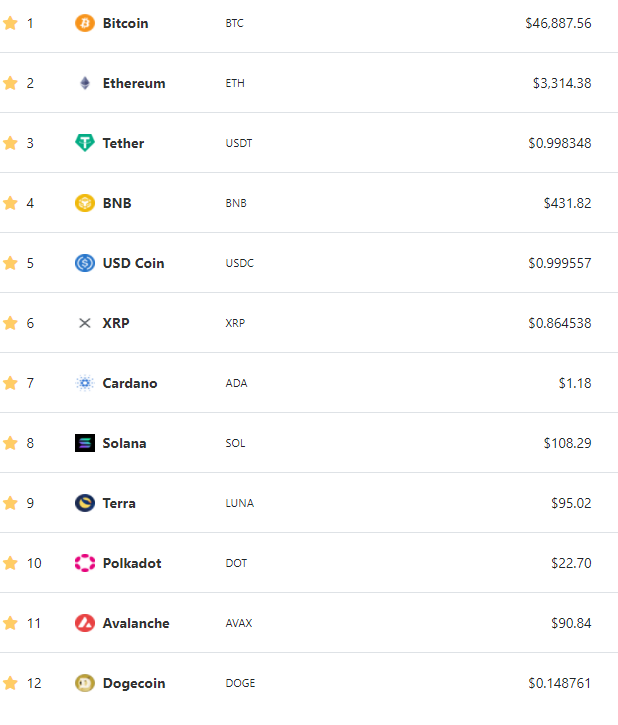Viewport: 618px width, 725px height.
Task: Click the pink Polkadot icon
Action: click(85, 563)
